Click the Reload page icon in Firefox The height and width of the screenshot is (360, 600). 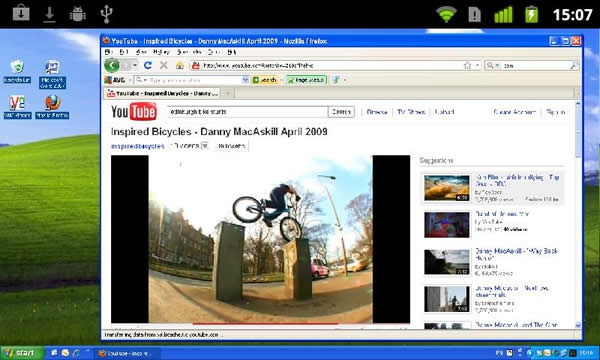pyautogui.click(x=148, y=65)
